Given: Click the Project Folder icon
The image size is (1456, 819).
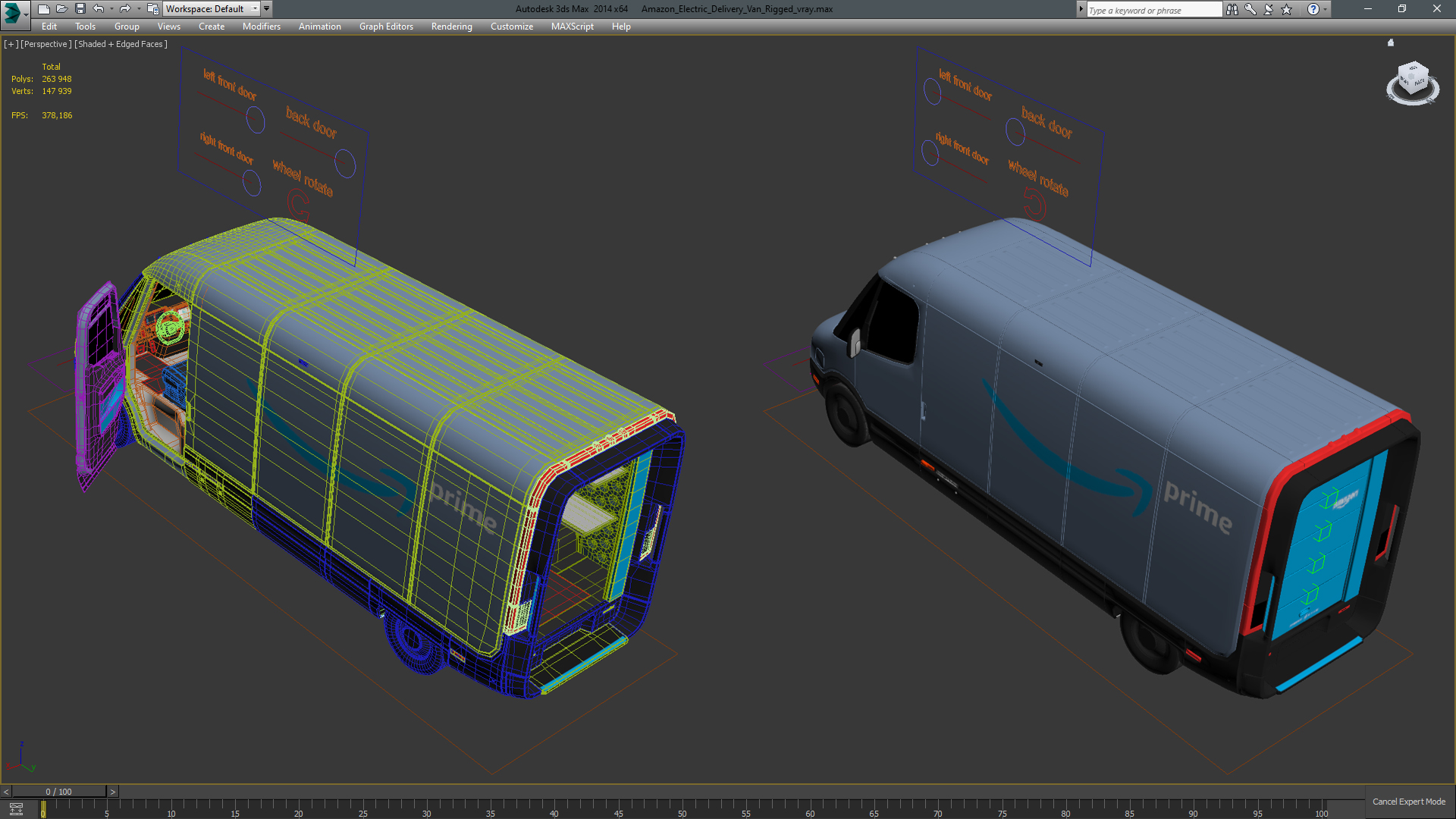Looking at the screenshot, I should [x=153, y=9].
